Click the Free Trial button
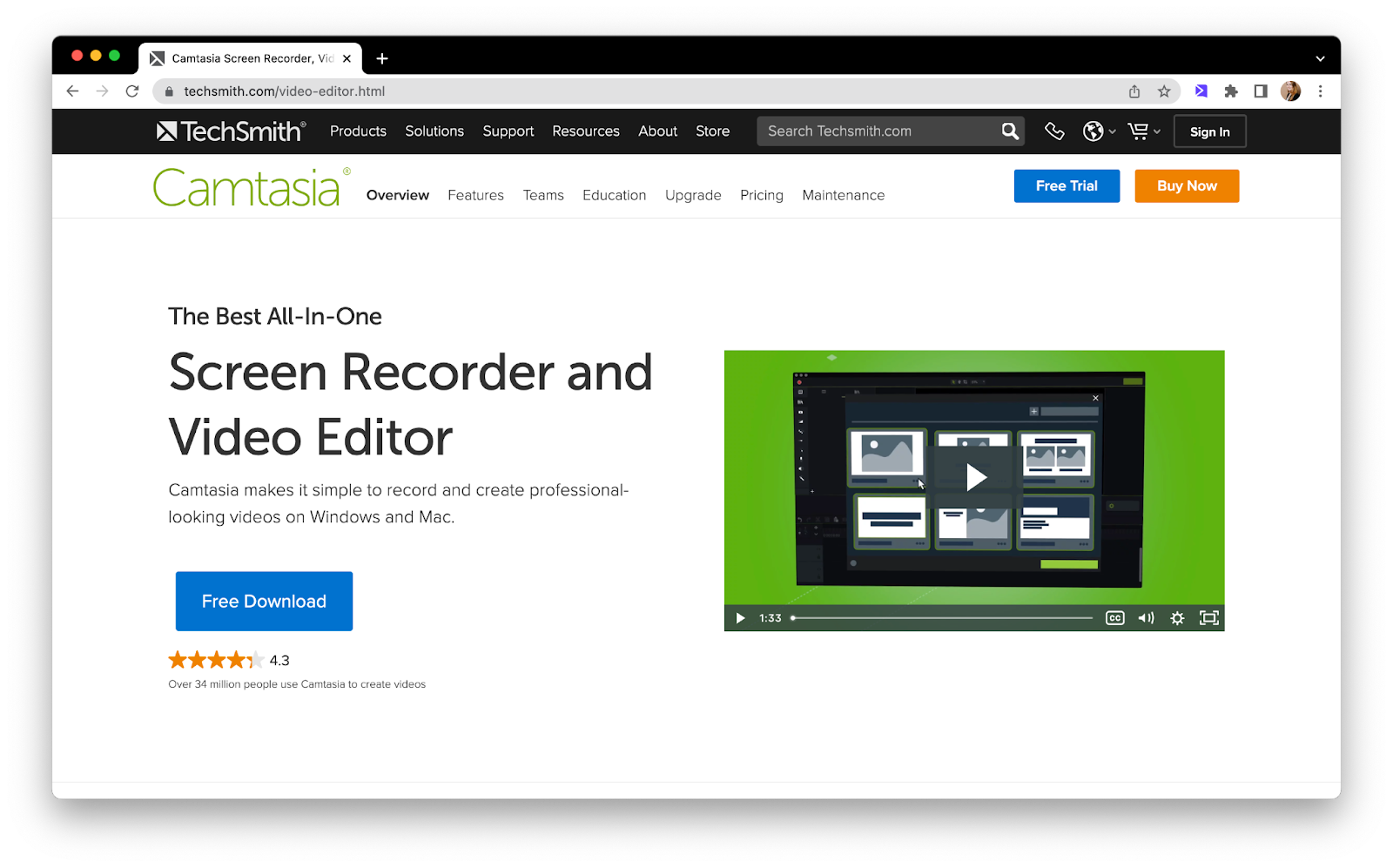 (1067, 186)
